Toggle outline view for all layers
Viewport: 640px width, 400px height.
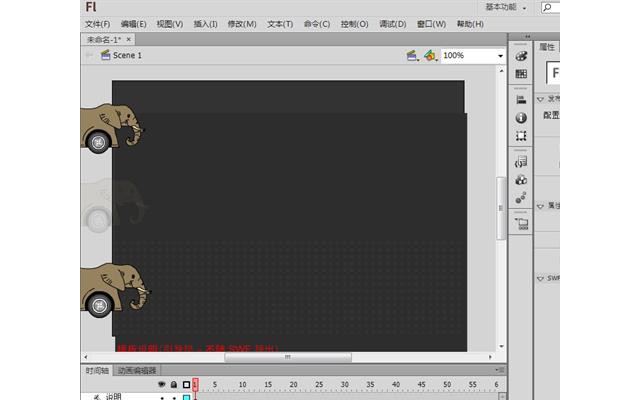(186, 384)
